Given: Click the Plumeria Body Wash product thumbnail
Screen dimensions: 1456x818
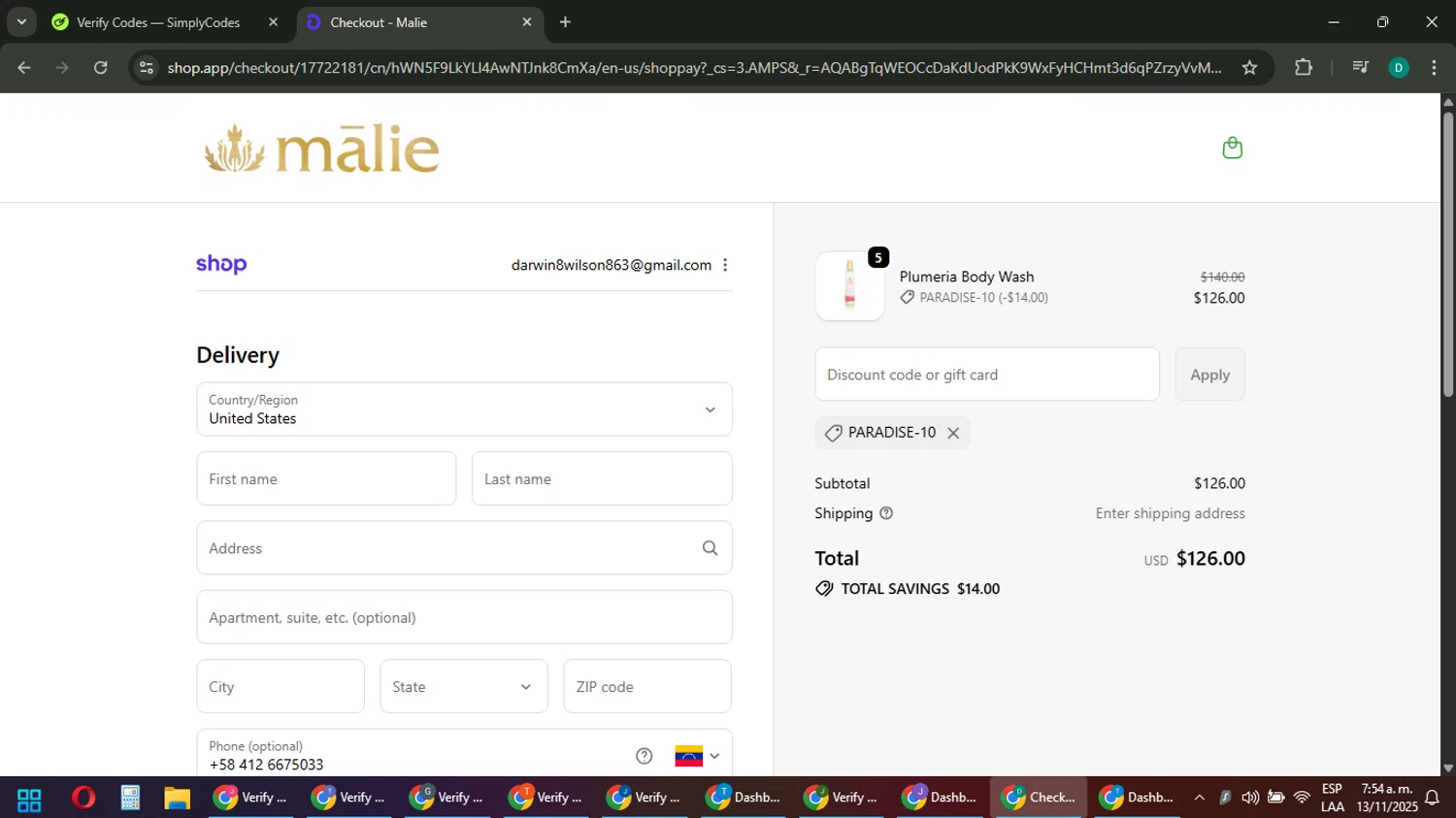Looking at the screenshot, I should click(x=850, y=286).
